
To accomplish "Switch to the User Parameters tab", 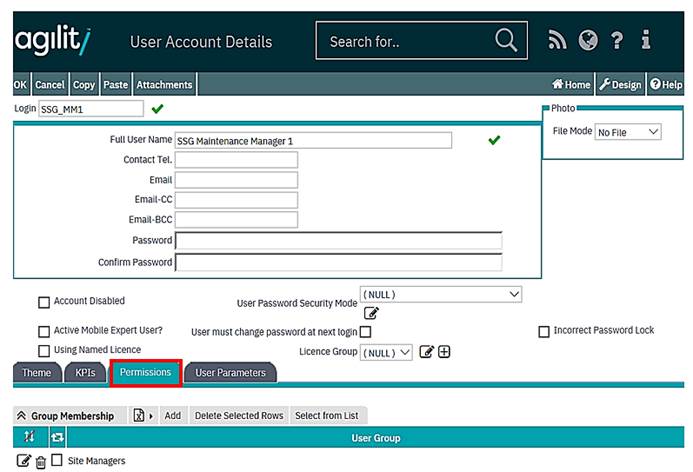I will [x=230, y=373].
